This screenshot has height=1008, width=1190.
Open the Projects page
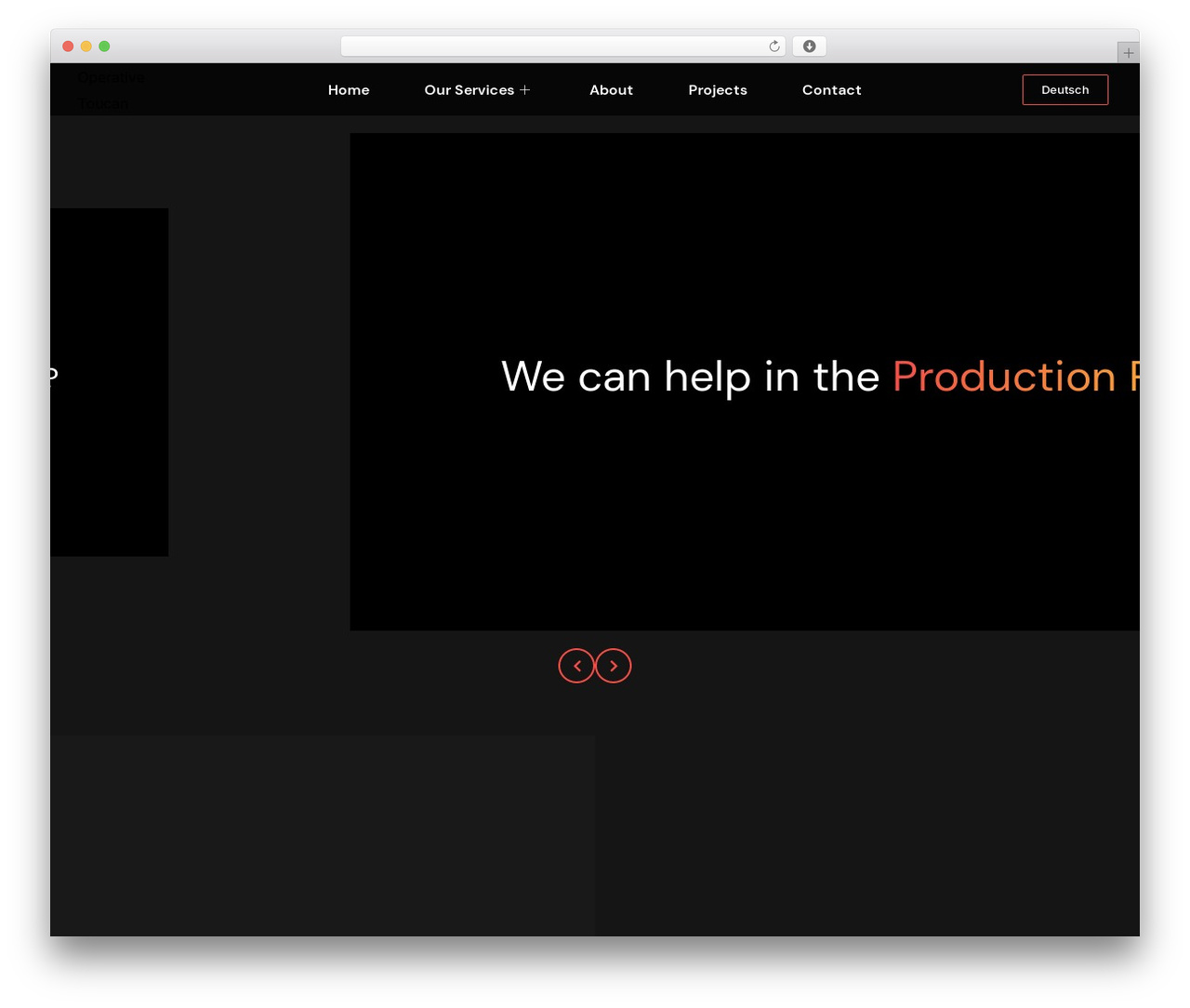click(x=718, y=90)
